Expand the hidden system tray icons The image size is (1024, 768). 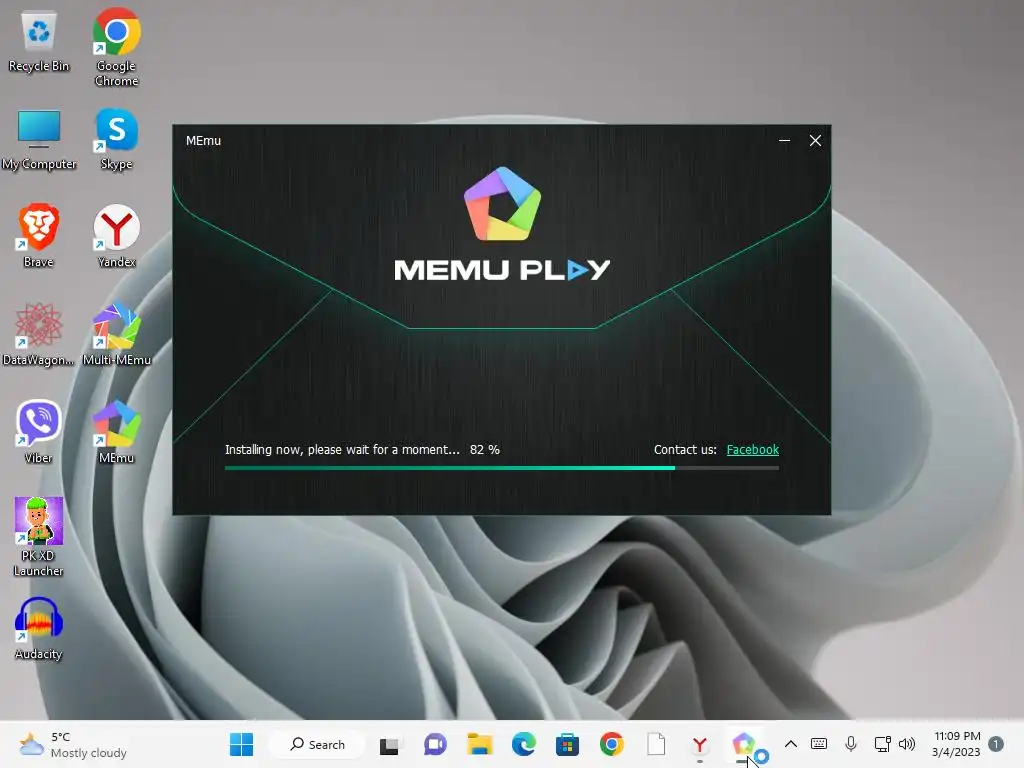tap(790, 744)
